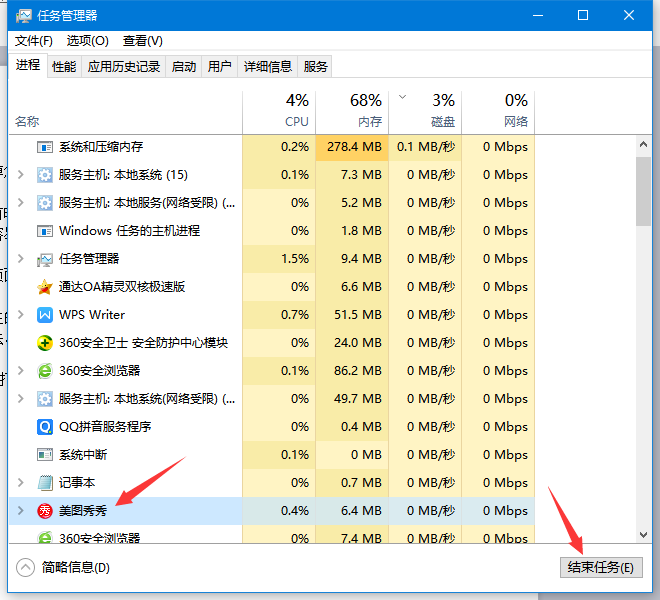
Task: Select the 系统中断 row name
Action: 83,455
